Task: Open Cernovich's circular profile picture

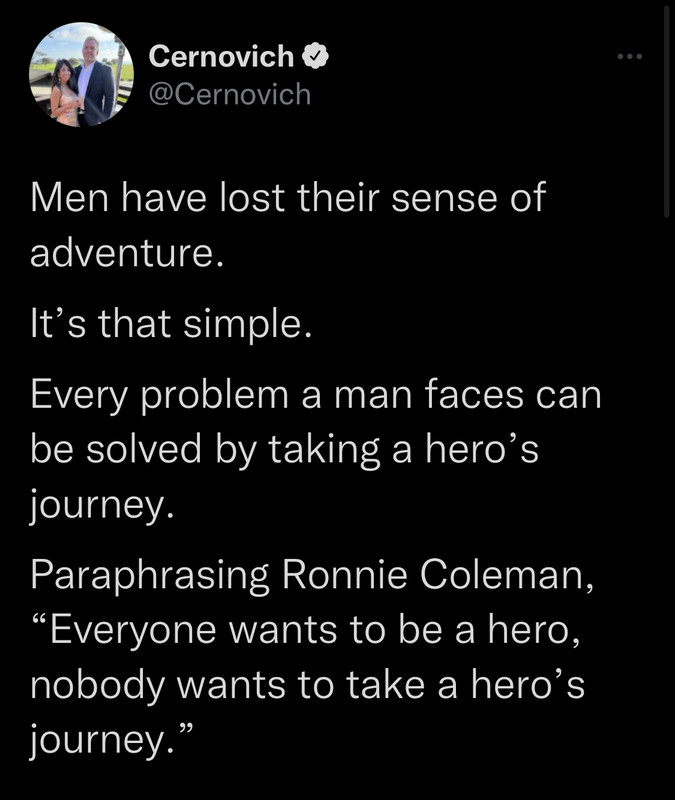Action: (x=82, y=74)
